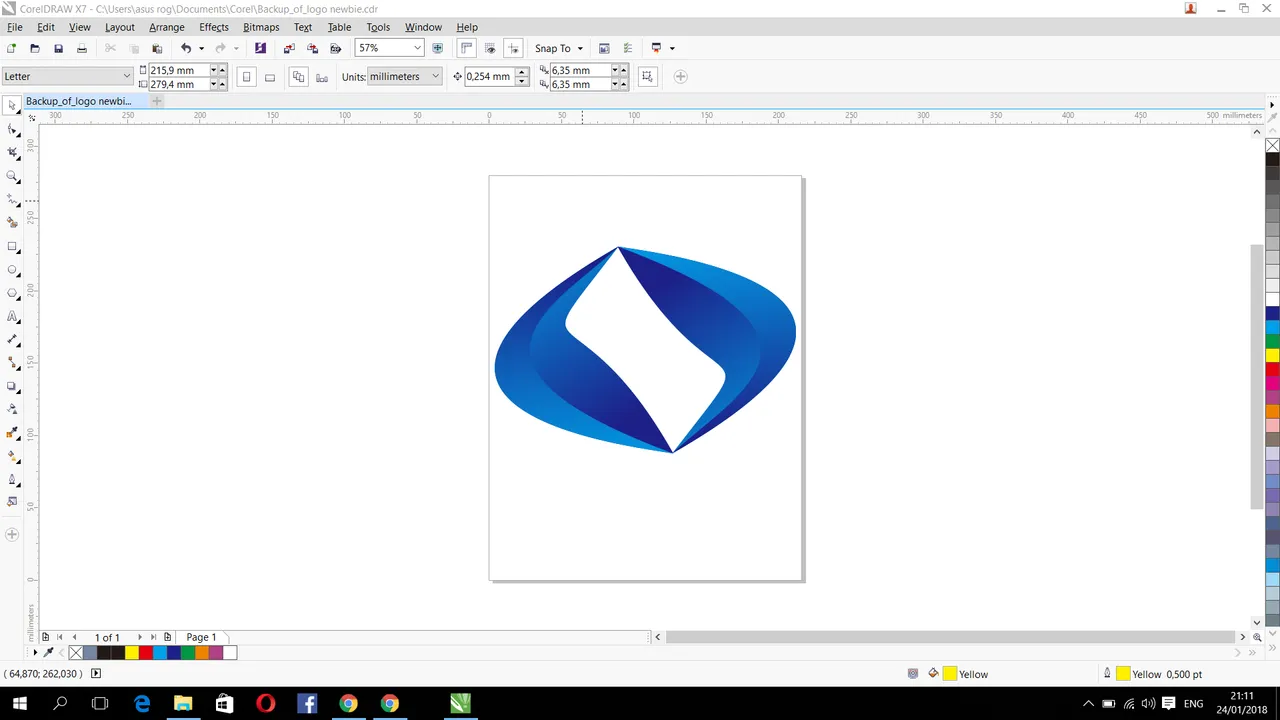Select the Parallel Dimension tool
Image resolution: width=1280 pixels, height=720 pixels.
tap(12, 340)
